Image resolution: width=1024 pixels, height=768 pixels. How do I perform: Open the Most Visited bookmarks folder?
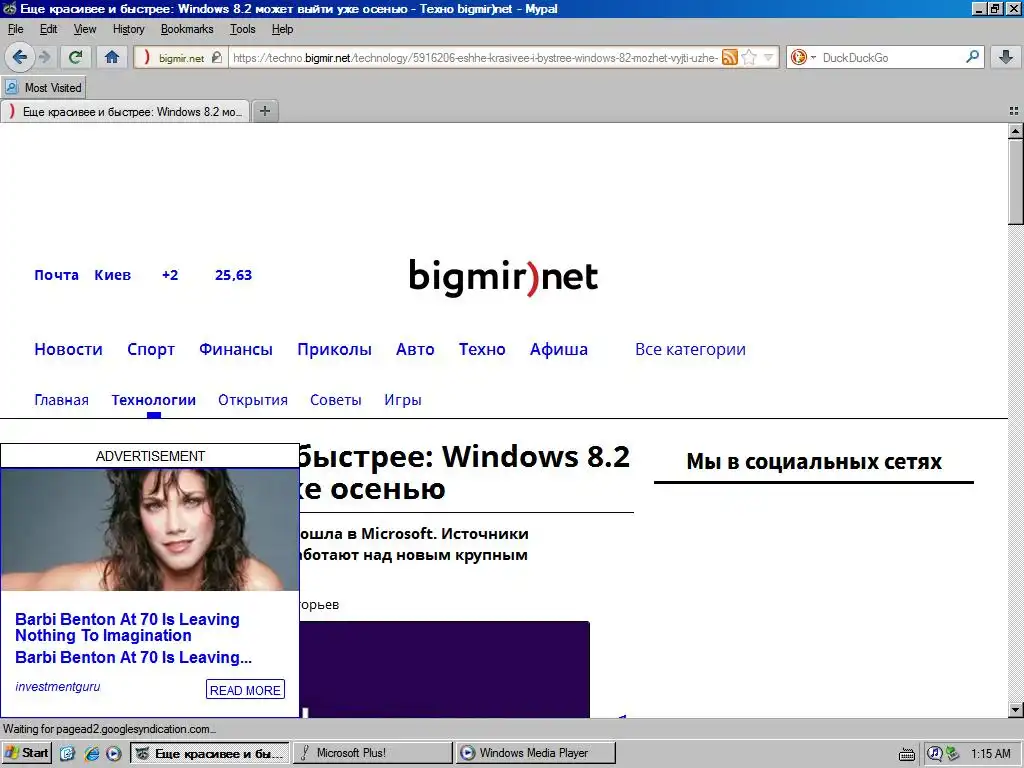click(44, 88)
